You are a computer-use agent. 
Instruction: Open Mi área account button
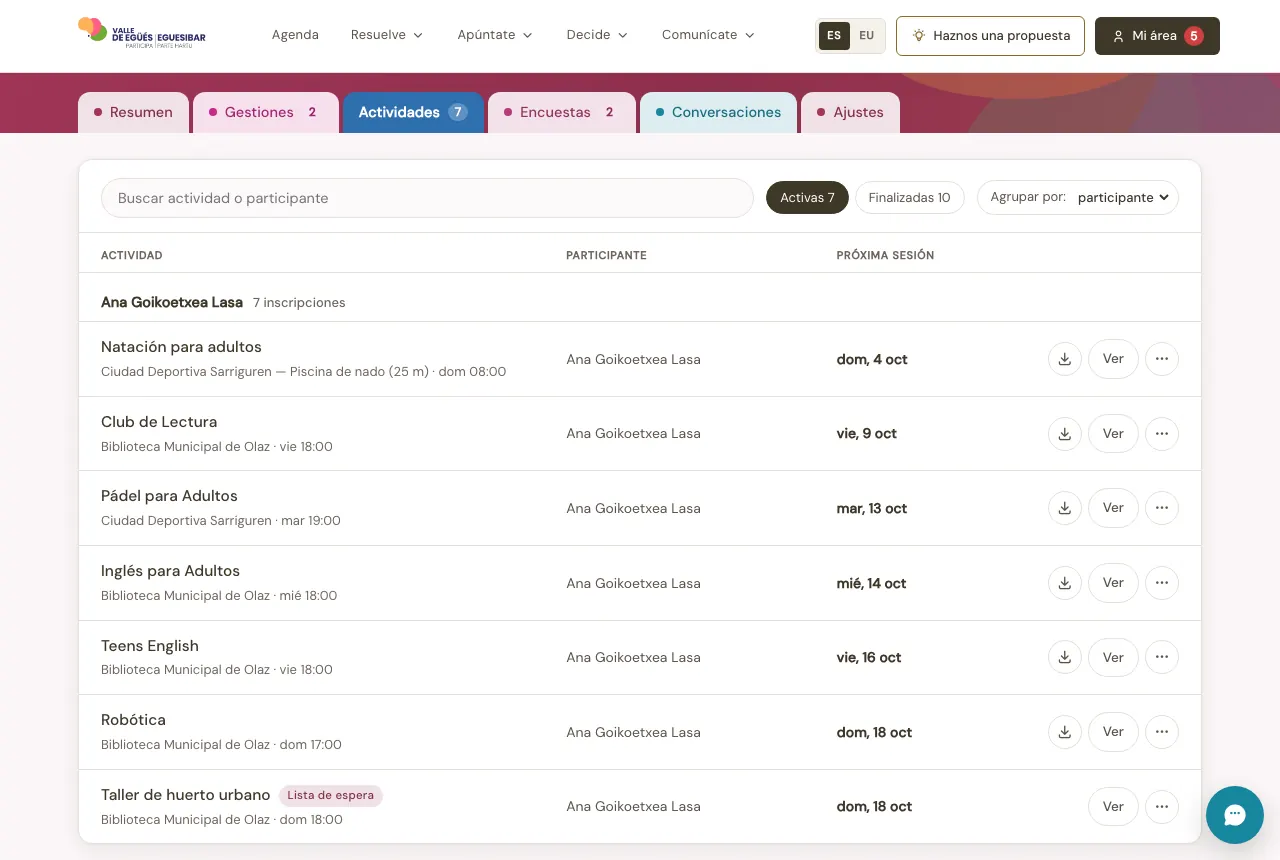pos(1157,35)
